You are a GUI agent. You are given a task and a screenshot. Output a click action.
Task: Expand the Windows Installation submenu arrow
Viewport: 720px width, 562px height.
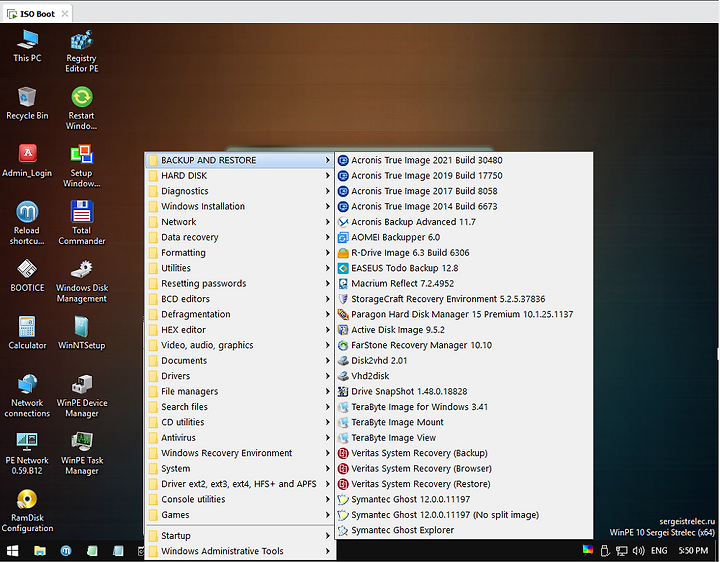327,207
